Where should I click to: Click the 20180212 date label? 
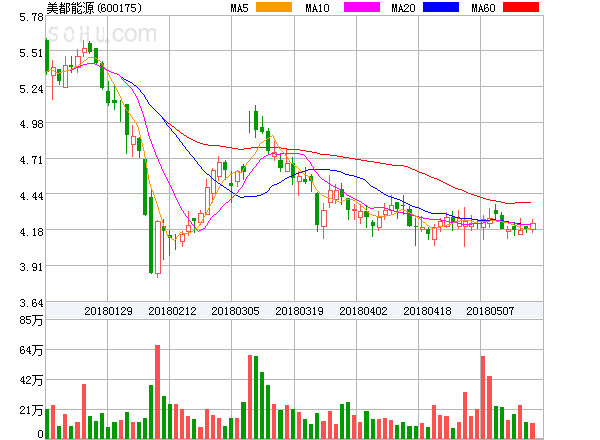[172, 311]
